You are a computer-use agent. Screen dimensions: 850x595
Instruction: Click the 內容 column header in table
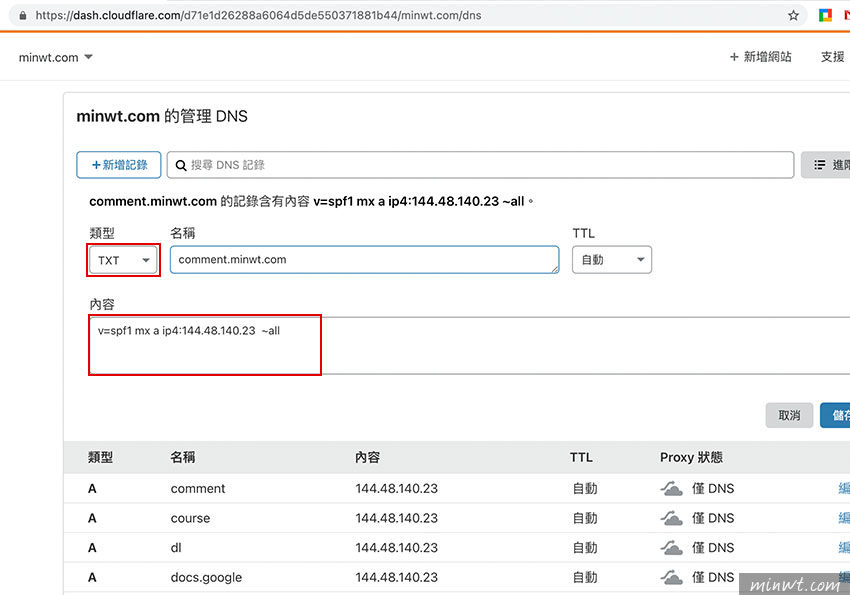pyautogui.click(x=368, y=457)
